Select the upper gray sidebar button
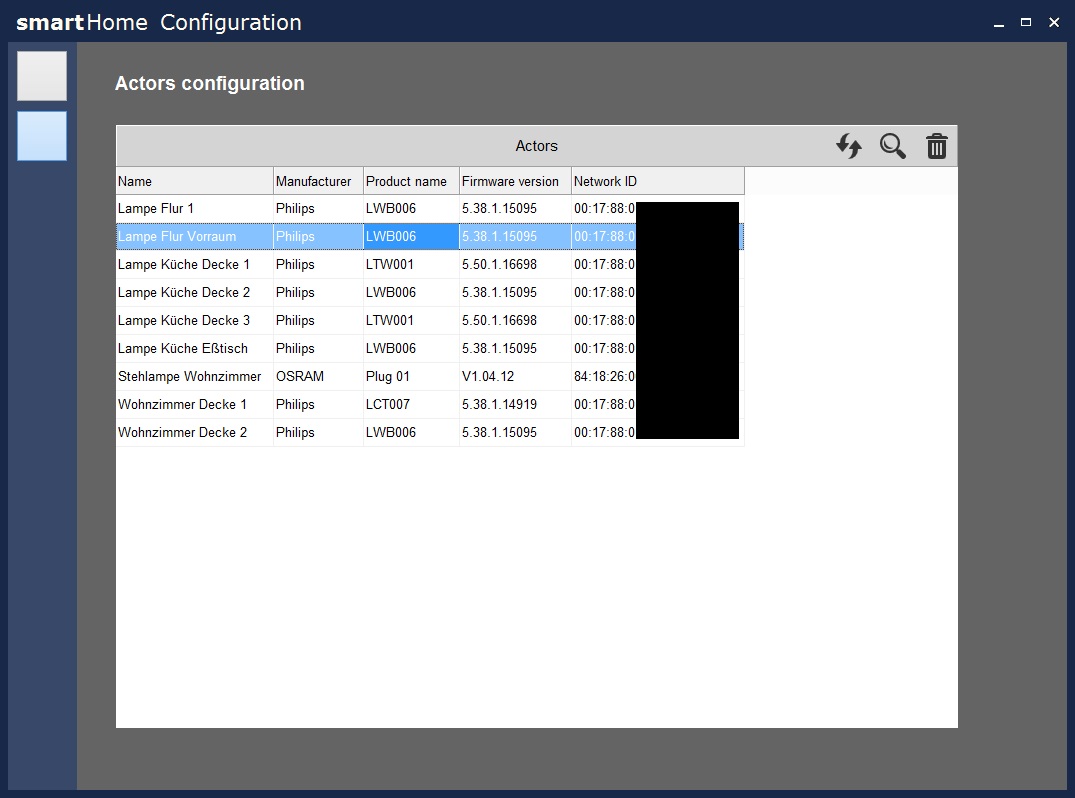This screenshot has height=798, width=1075. coord(42,76)
